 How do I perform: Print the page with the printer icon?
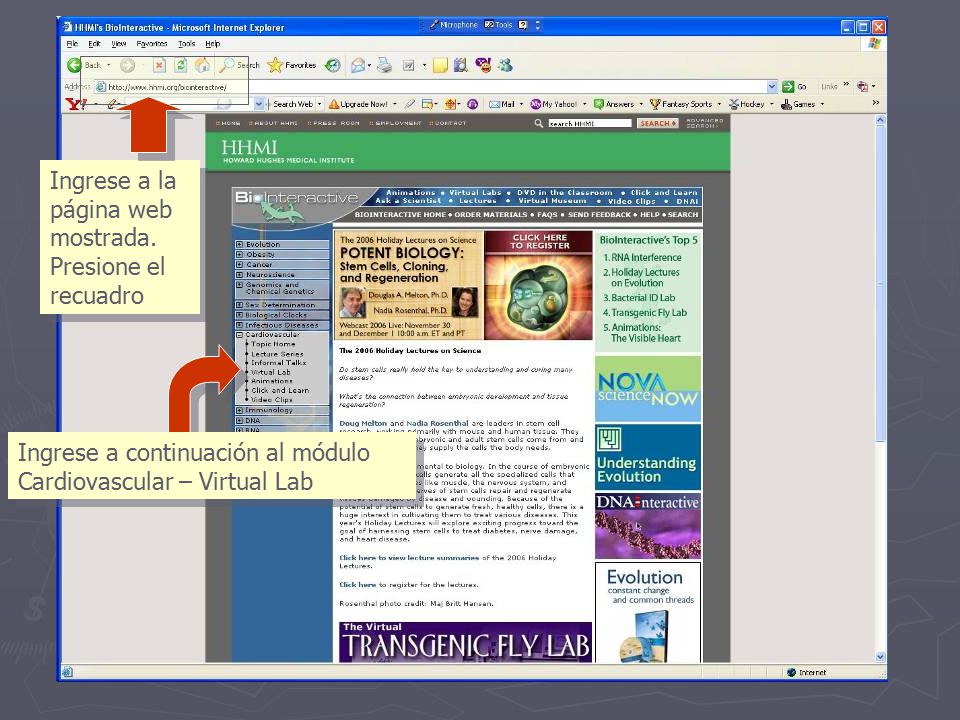384,65
